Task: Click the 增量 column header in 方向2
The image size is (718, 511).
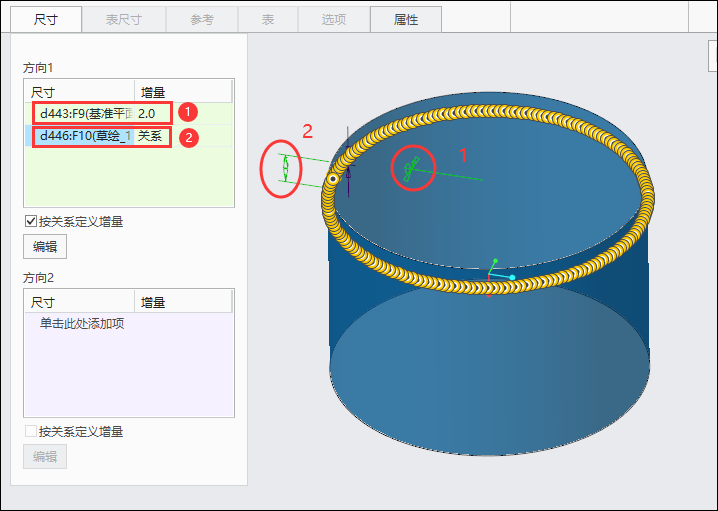Action: coord(183,302)
